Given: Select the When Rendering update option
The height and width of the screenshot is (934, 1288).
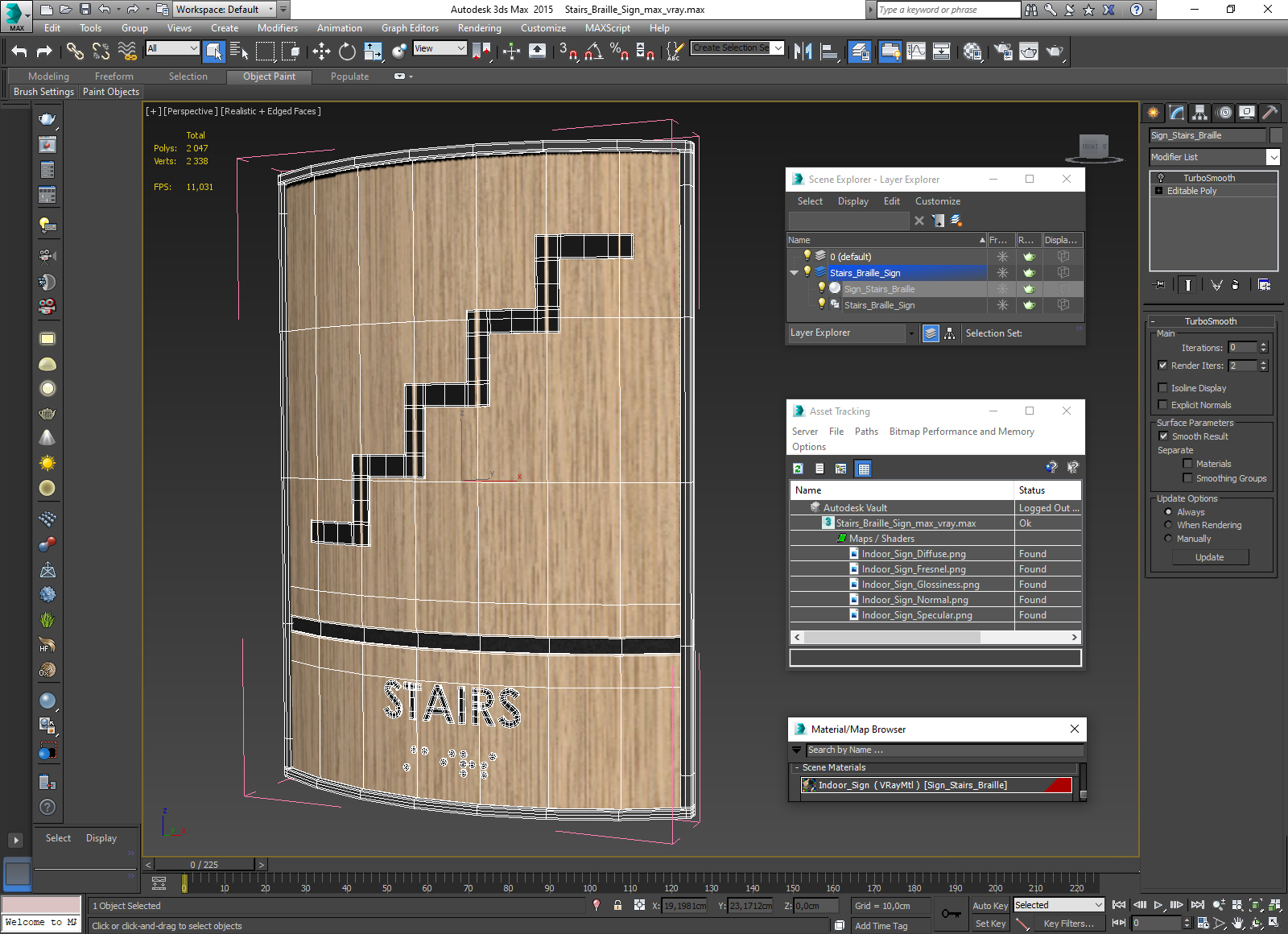Looking at the screenshot, I should pyautogui.click(x=1168, y=525).
